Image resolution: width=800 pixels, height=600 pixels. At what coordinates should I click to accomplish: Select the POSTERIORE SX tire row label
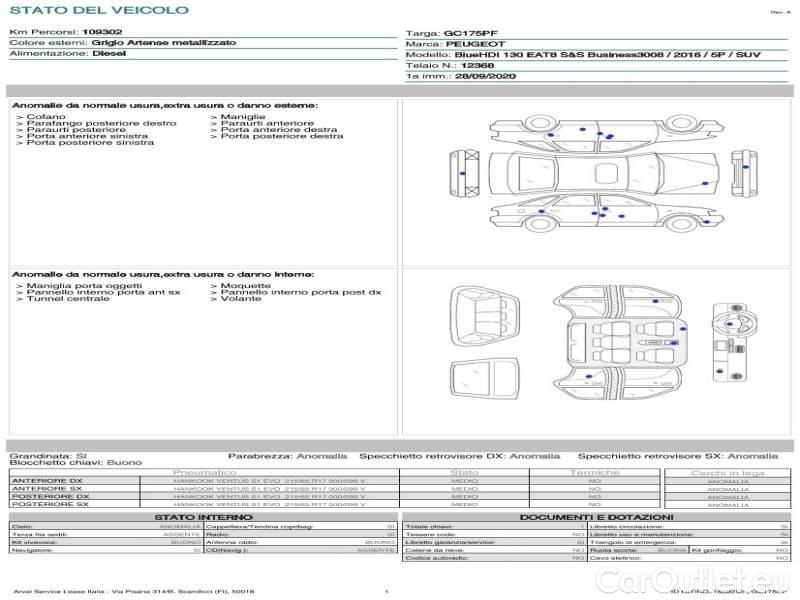tap(50, 505)
